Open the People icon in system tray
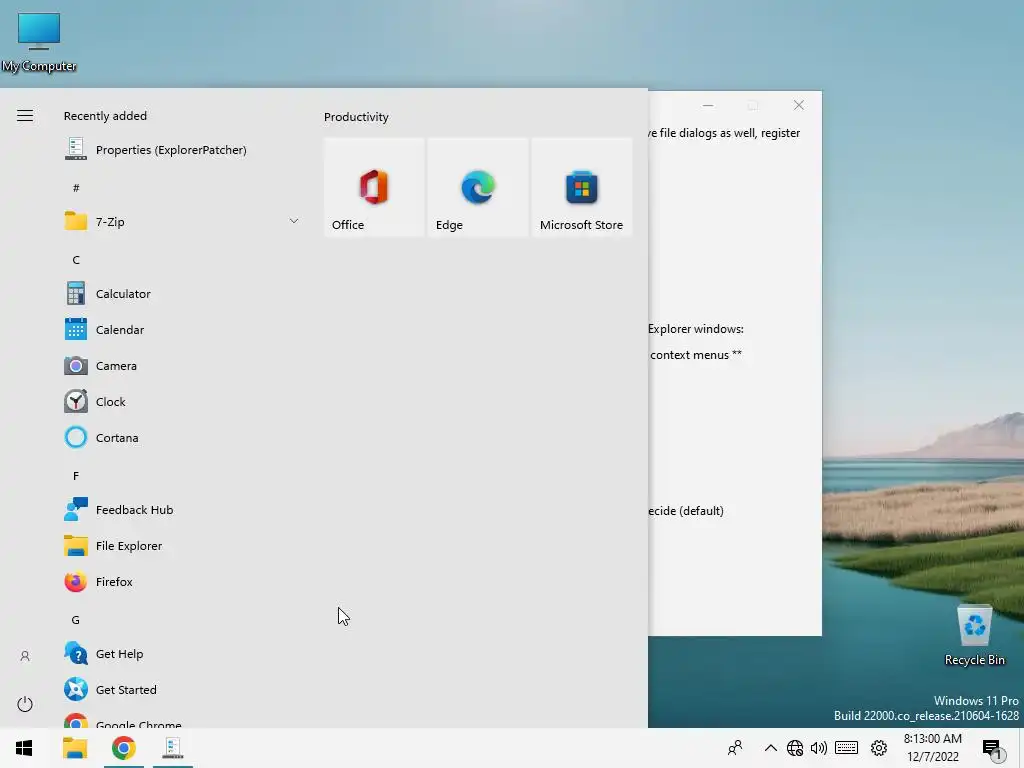 coord(735,748)
